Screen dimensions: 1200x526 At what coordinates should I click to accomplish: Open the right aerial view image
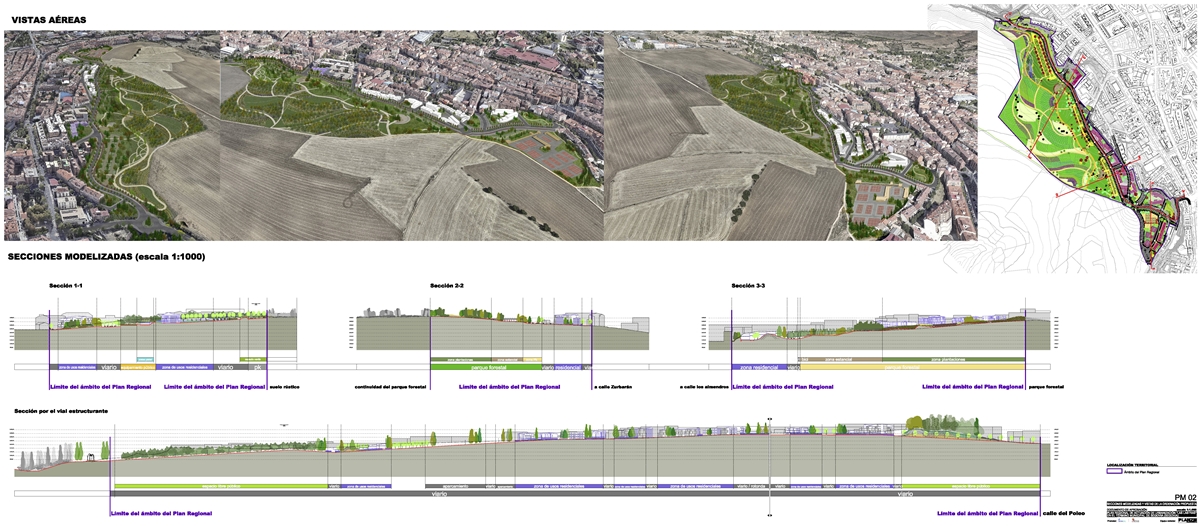point(790,135)
